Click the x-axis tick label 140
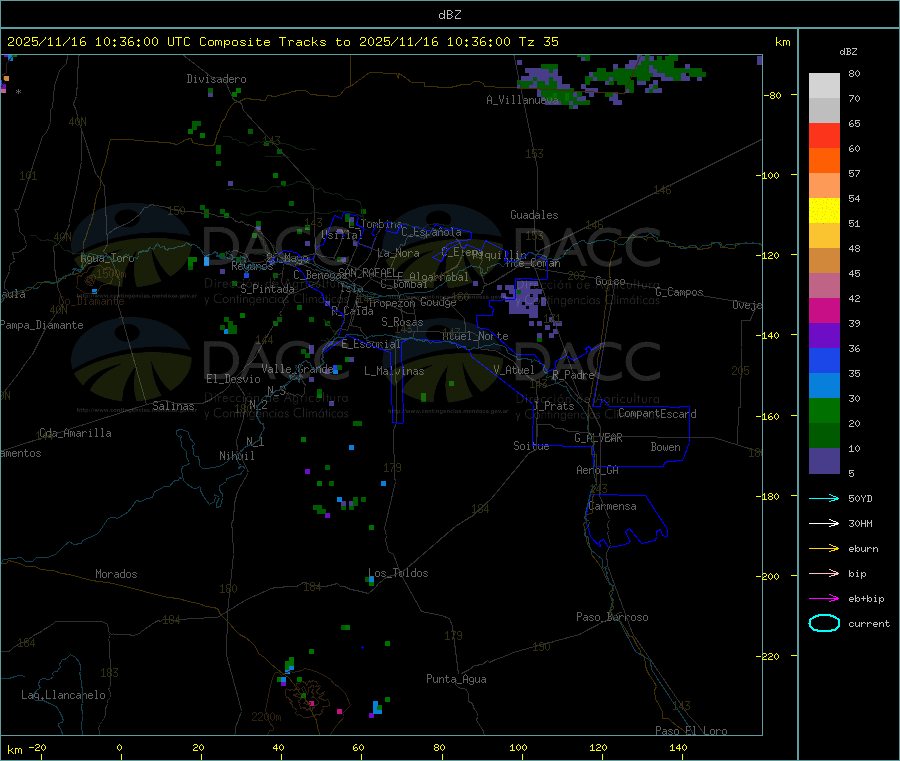This screenshot has height=761, width=900. (x=678, y=747)
